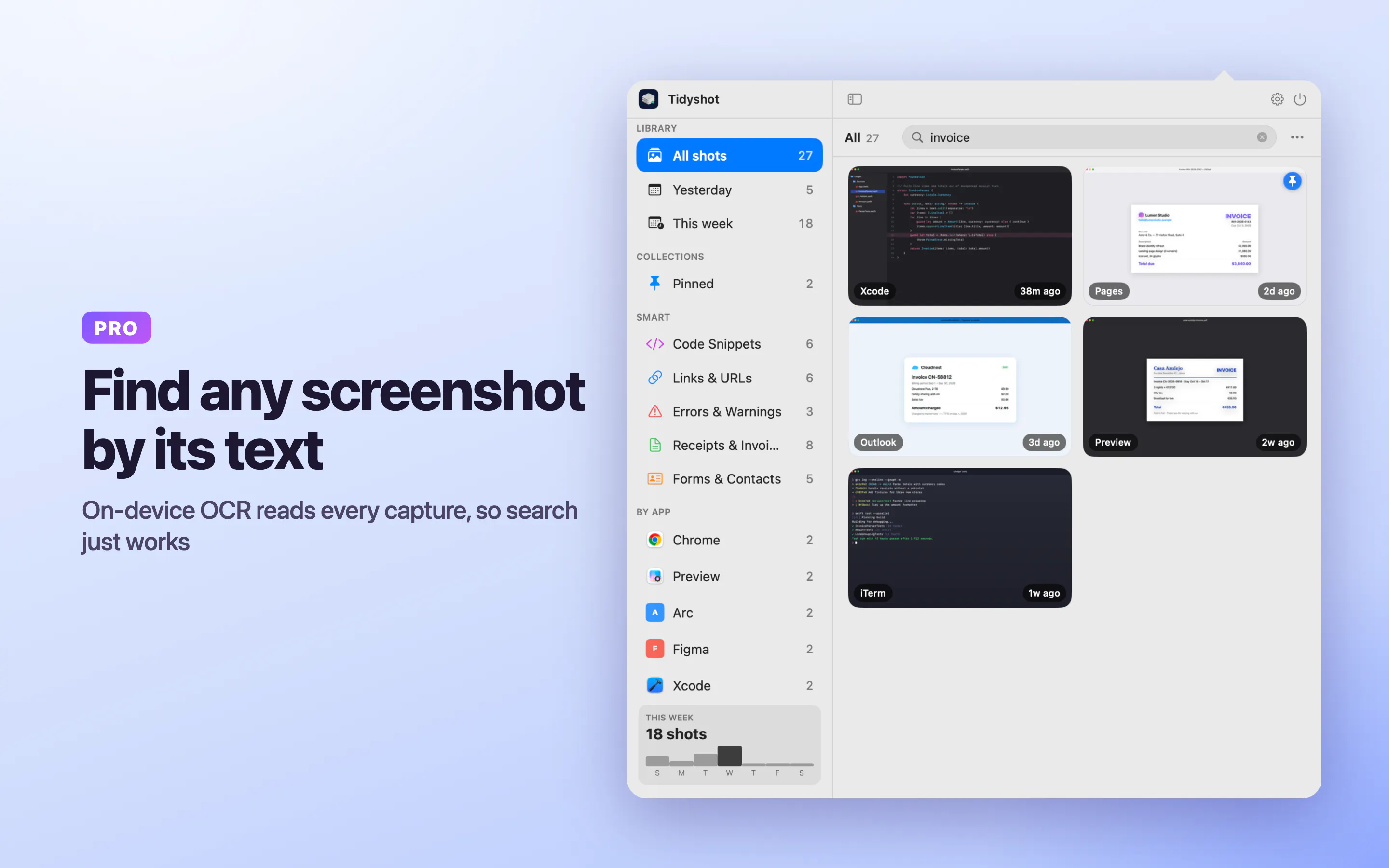This screenshot has height=868, width=1389.
Task: Click the 2d ago timestamp badge
Action: (1279, 291)
